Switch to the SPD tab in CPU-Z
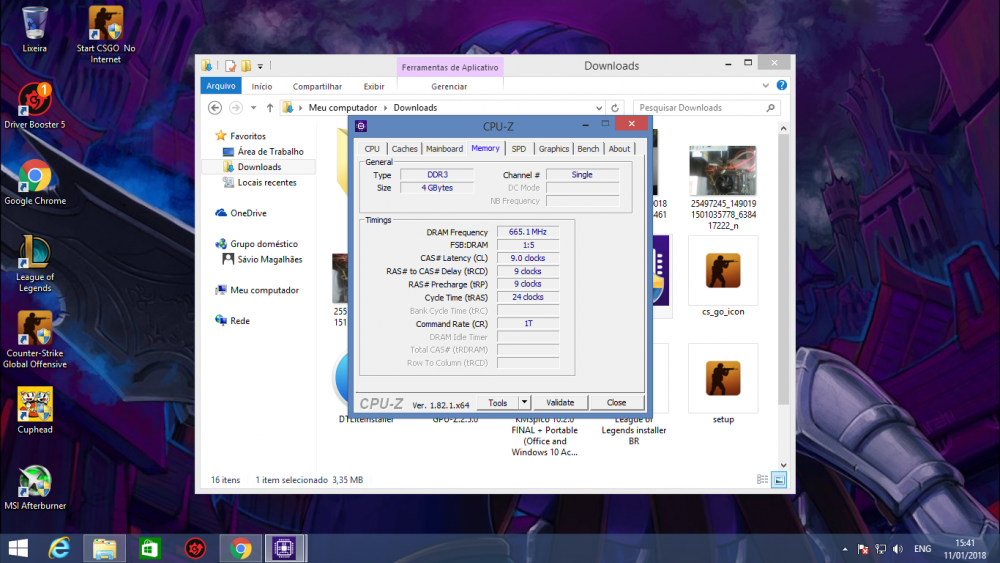 (518, 149)
